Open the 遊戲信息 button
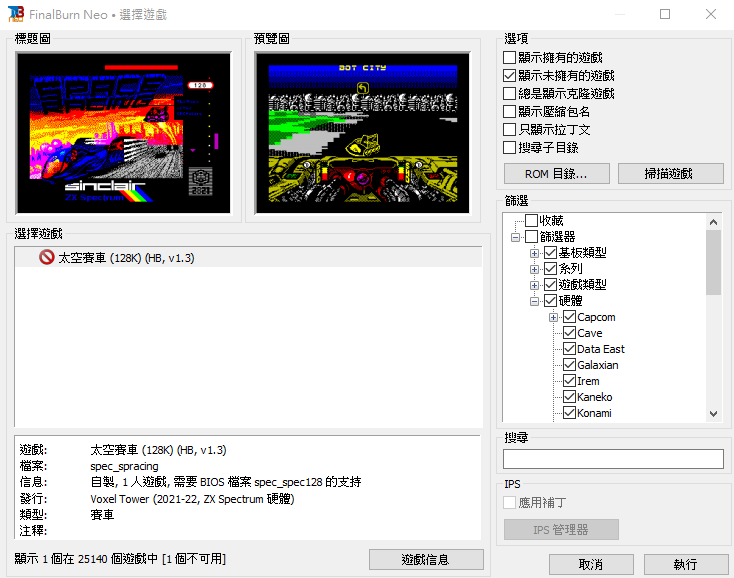 426,559
